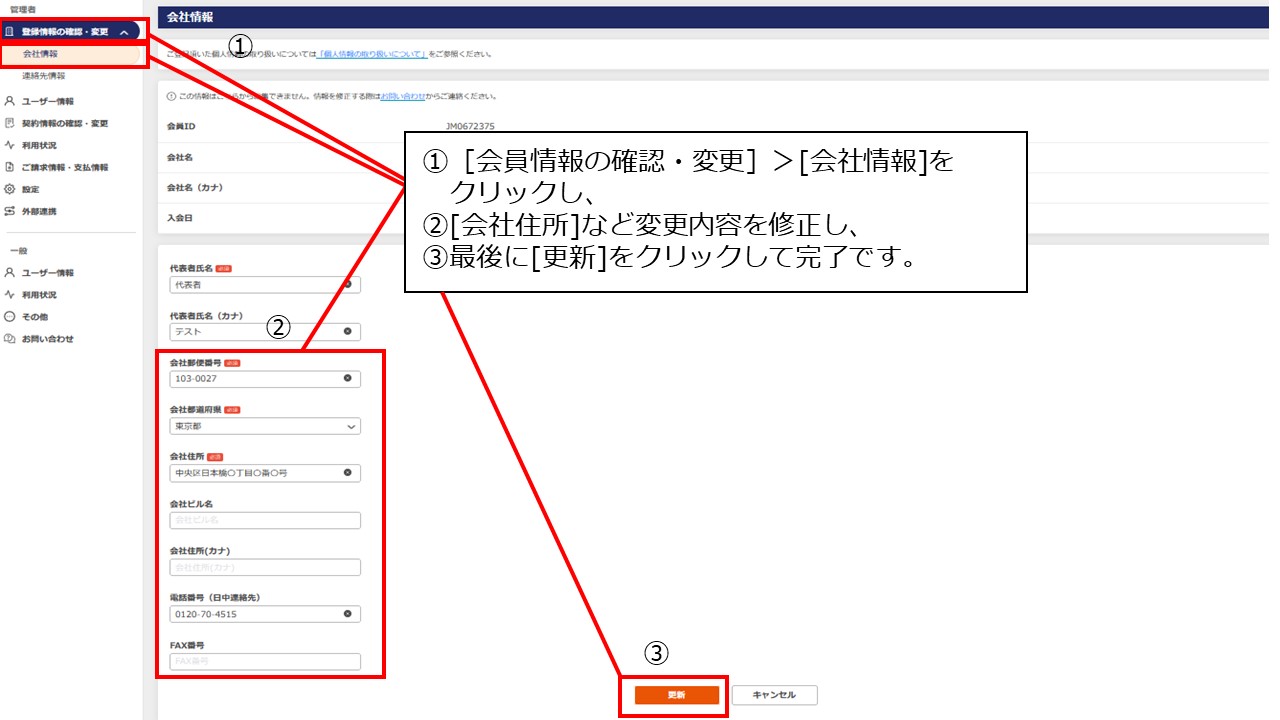Viewport: 1280px width, 720px height.
Task: Clear the 会社住所 field via X icon
Action: [x=348, y=473]
